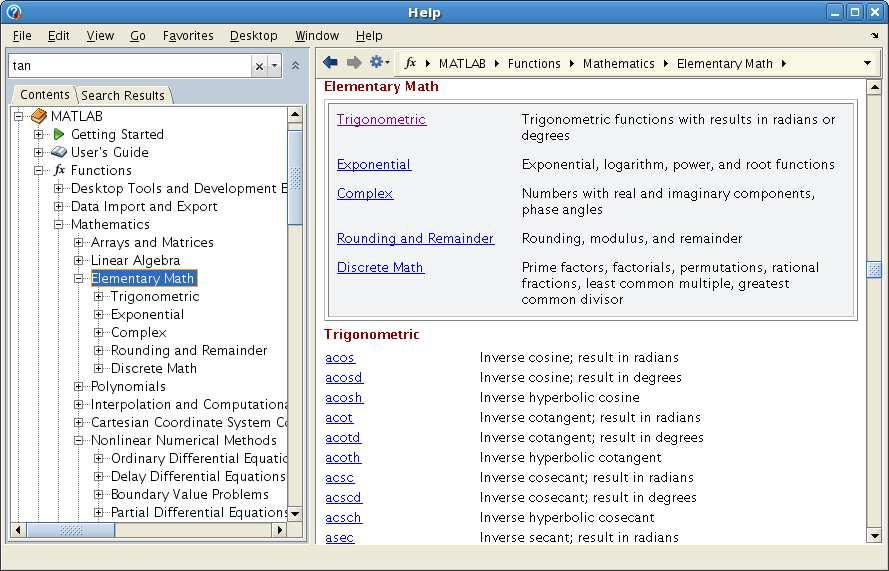Select Delay Differential Equations tree item
Viewport: 889px width, 571px height.
point(198,476)
